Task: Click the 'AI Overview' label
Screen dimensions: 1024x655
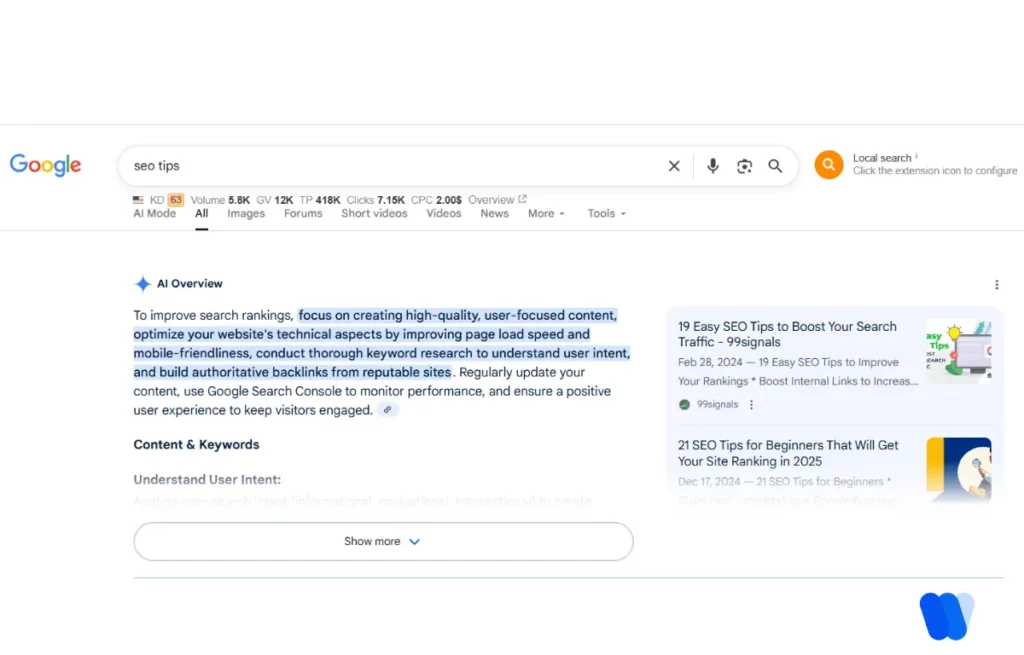Action: click(x=189, y=283)
